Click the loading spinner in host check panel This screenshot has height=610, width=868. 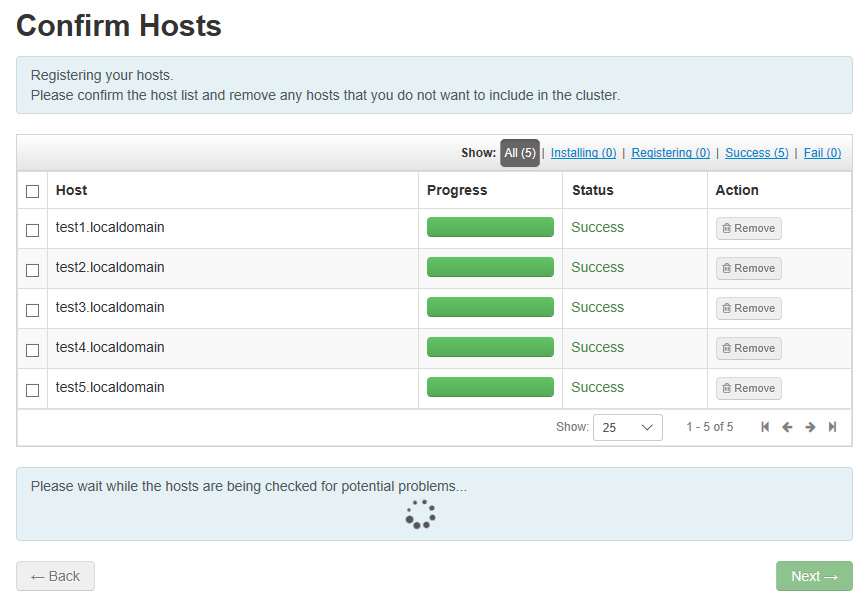pos(420,514)
